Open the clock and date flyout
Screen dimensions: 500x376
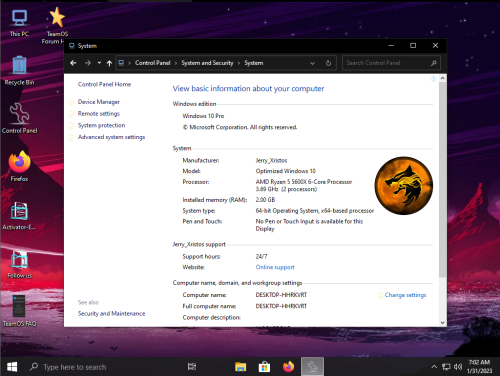coord(479,367)
